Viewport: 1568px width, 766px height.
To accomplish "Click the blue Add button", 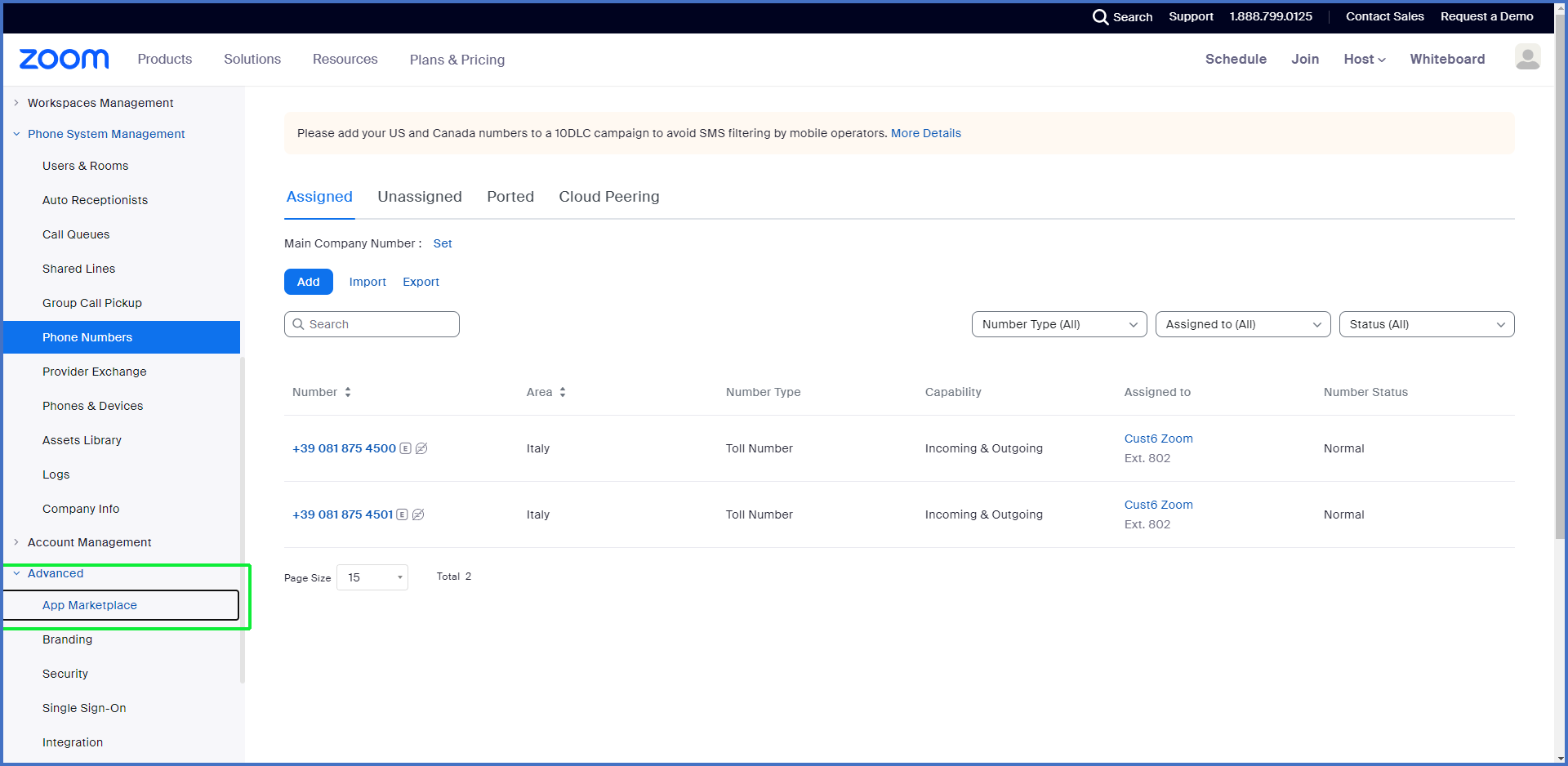I will tap(309, 282).
